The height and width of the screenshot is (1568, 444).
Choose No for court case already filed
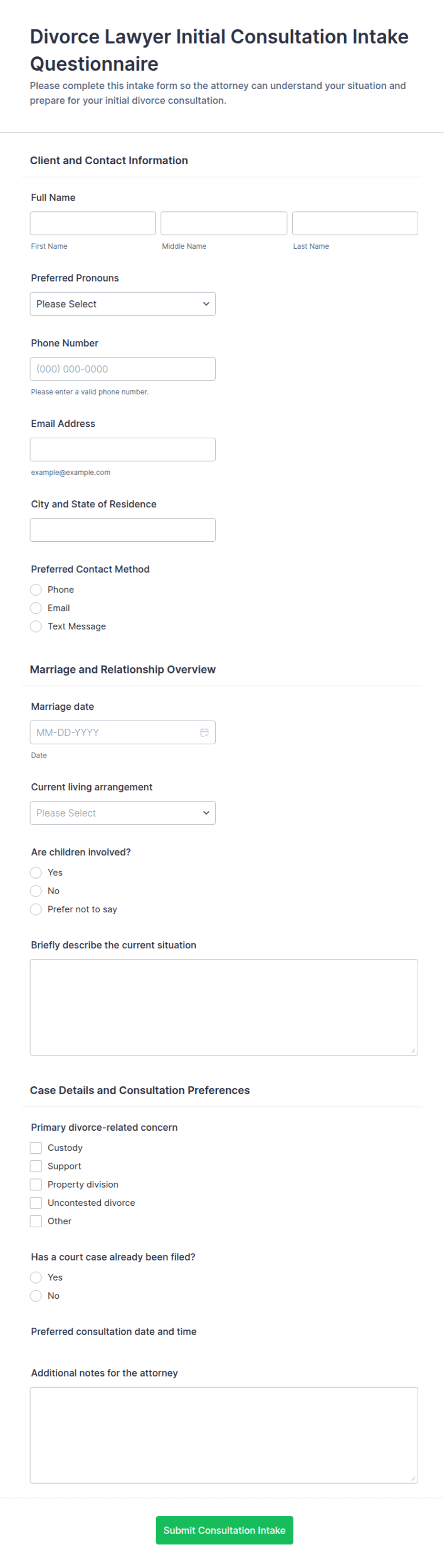pyautogui.click(x=36, y=1295)
